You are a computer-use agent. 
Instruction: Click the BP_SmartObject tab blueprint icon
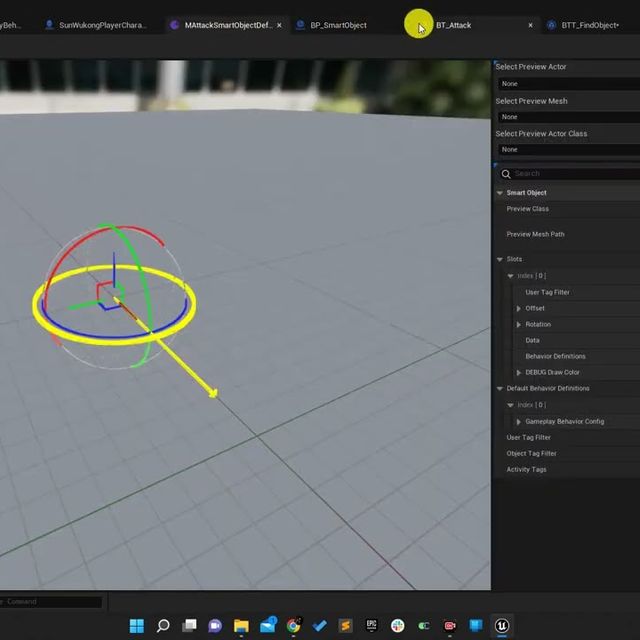[x=300, y=25]
